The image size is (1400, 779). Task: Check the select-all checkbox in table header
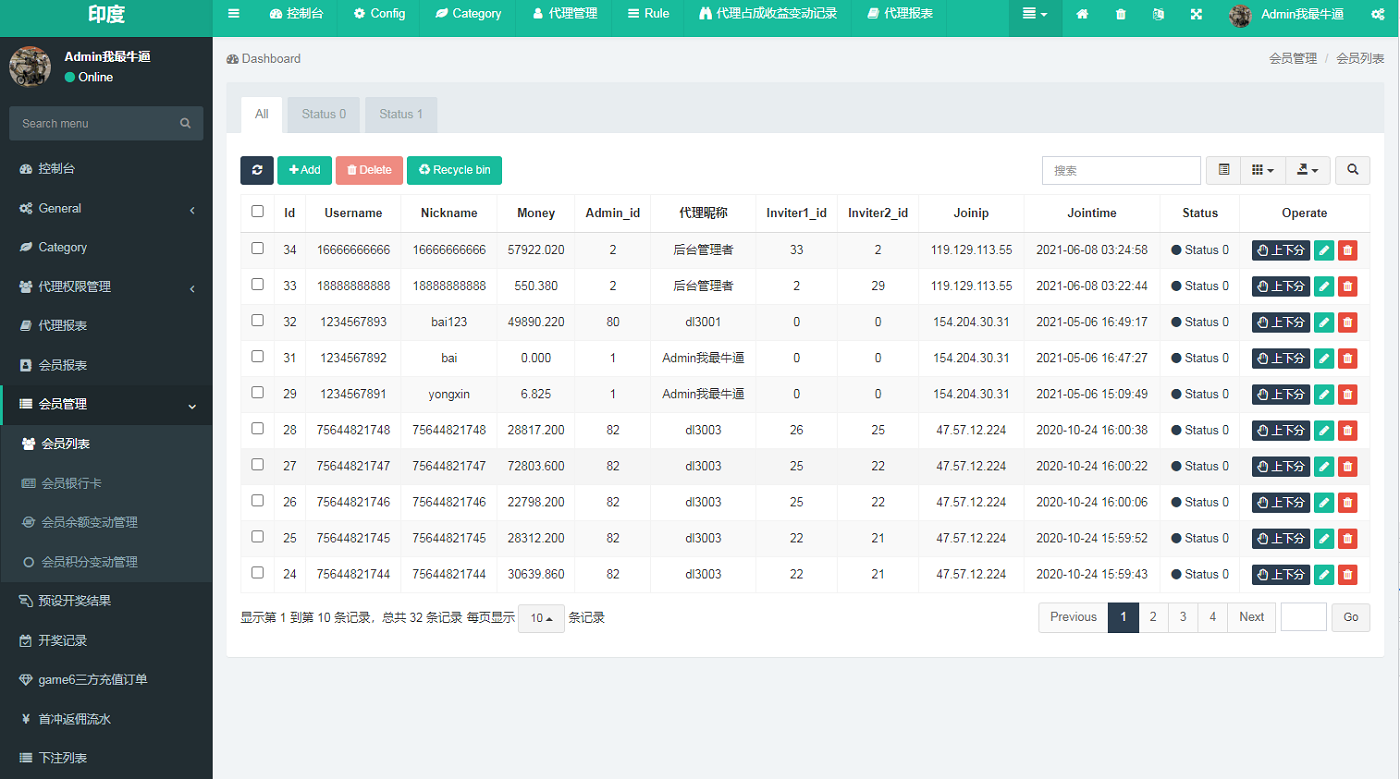point(258,212)
